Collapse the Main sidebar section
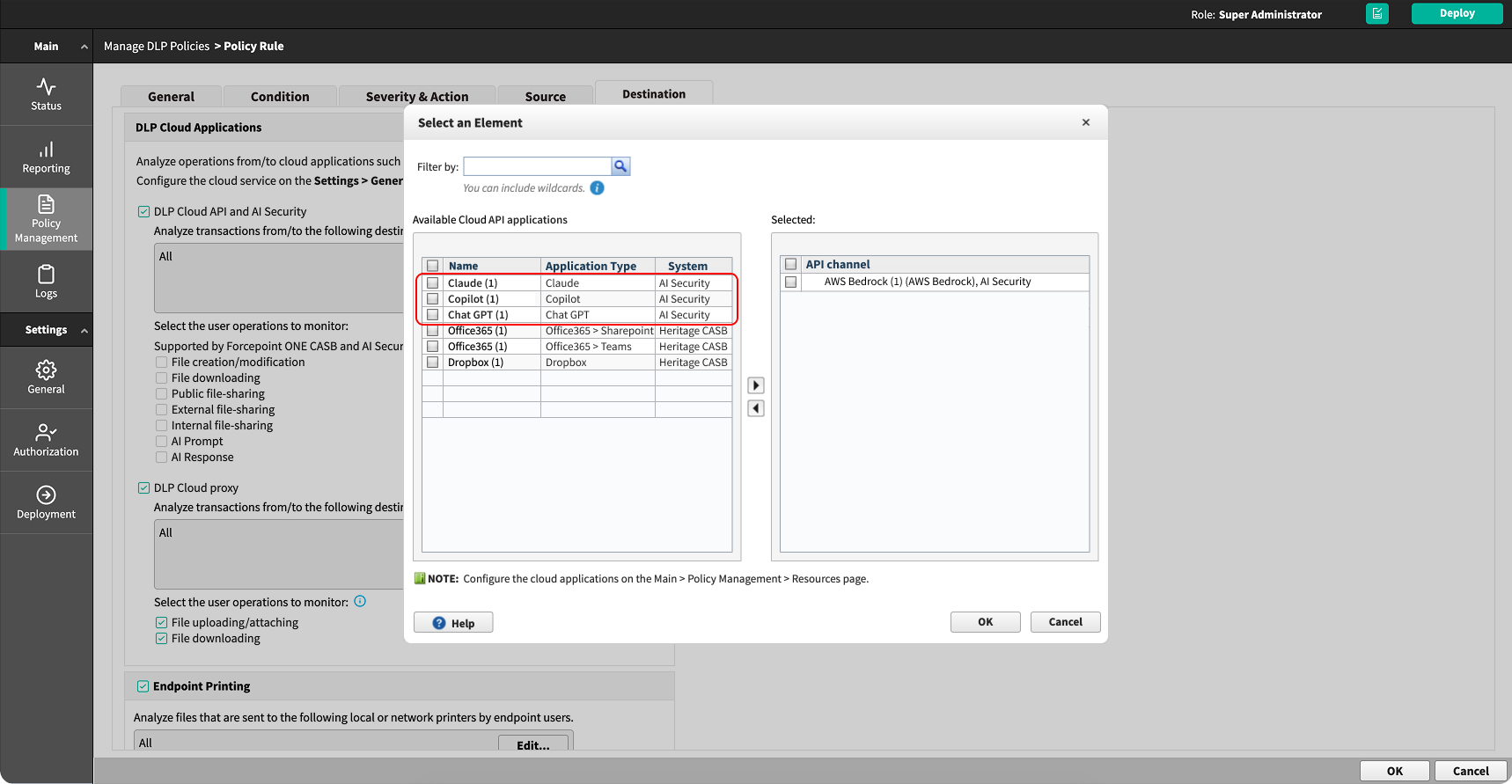 84,47
